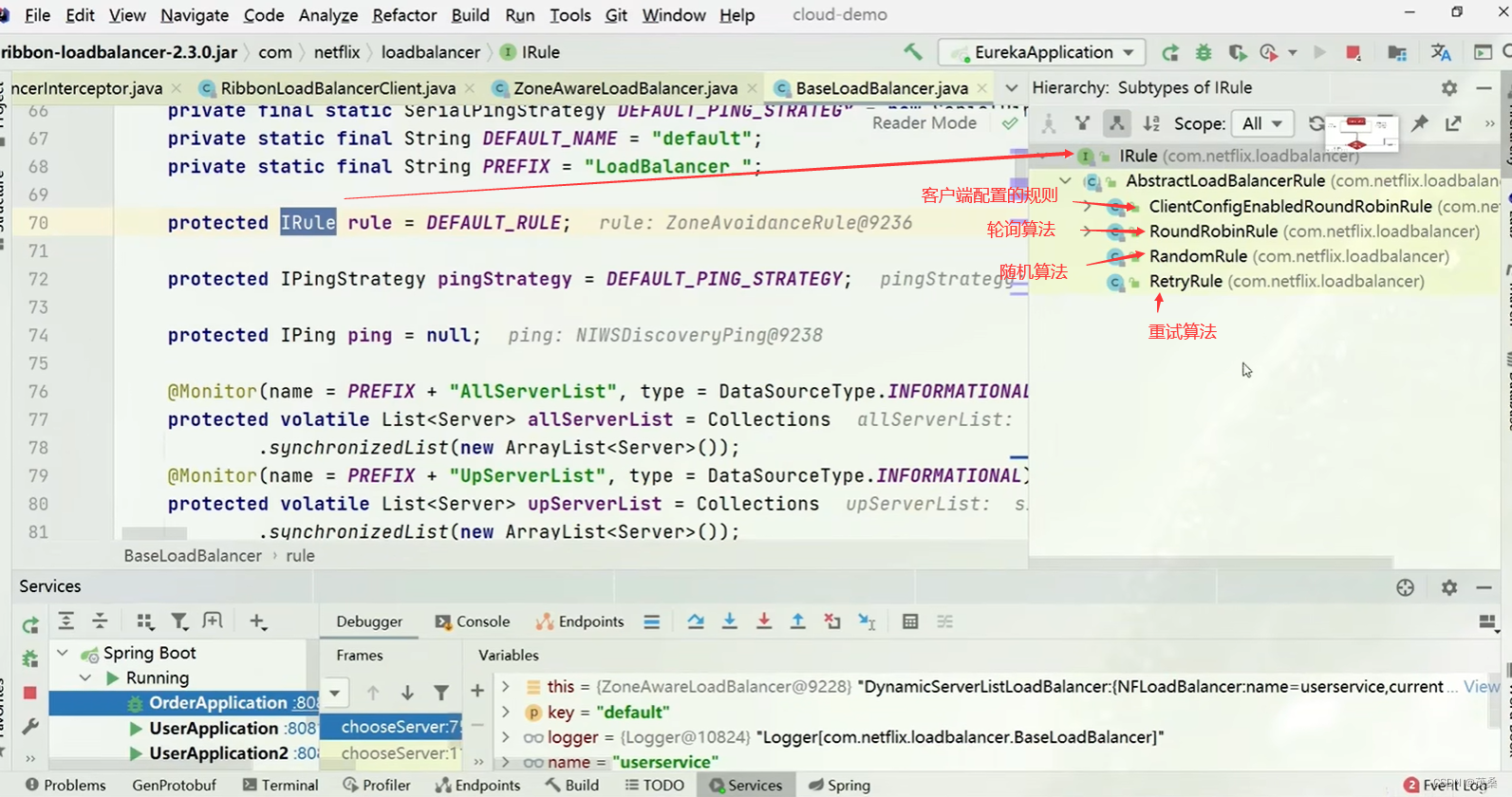Toggle Reader Mode in the editor
The height and width of the screenshot is (797, 1512).
click(x=924, y=122)
